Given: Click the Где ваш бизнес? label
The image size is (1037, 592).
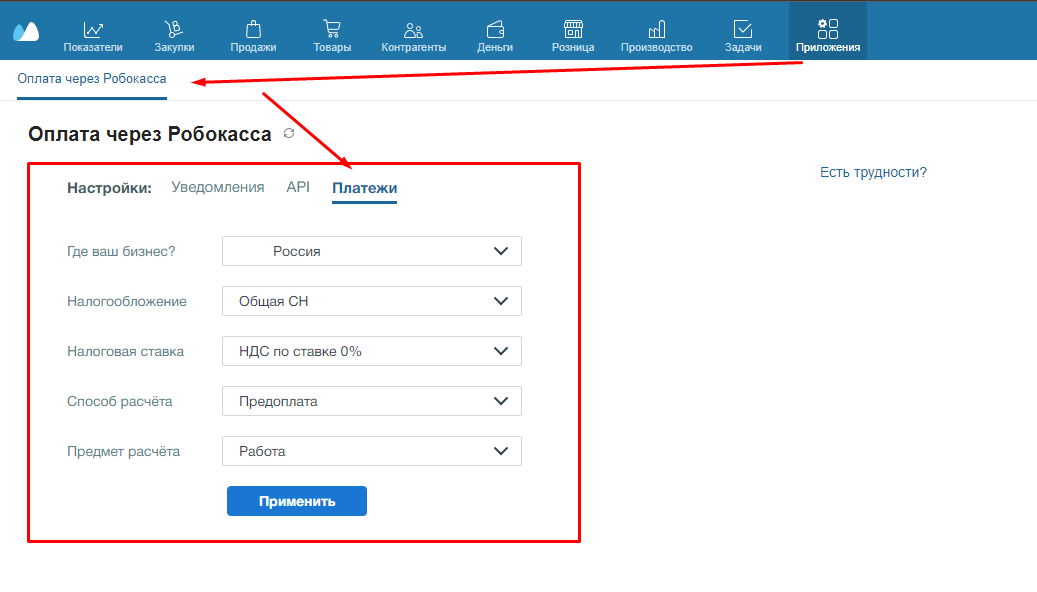Looking at the screenshot, I should pos(121,251).
